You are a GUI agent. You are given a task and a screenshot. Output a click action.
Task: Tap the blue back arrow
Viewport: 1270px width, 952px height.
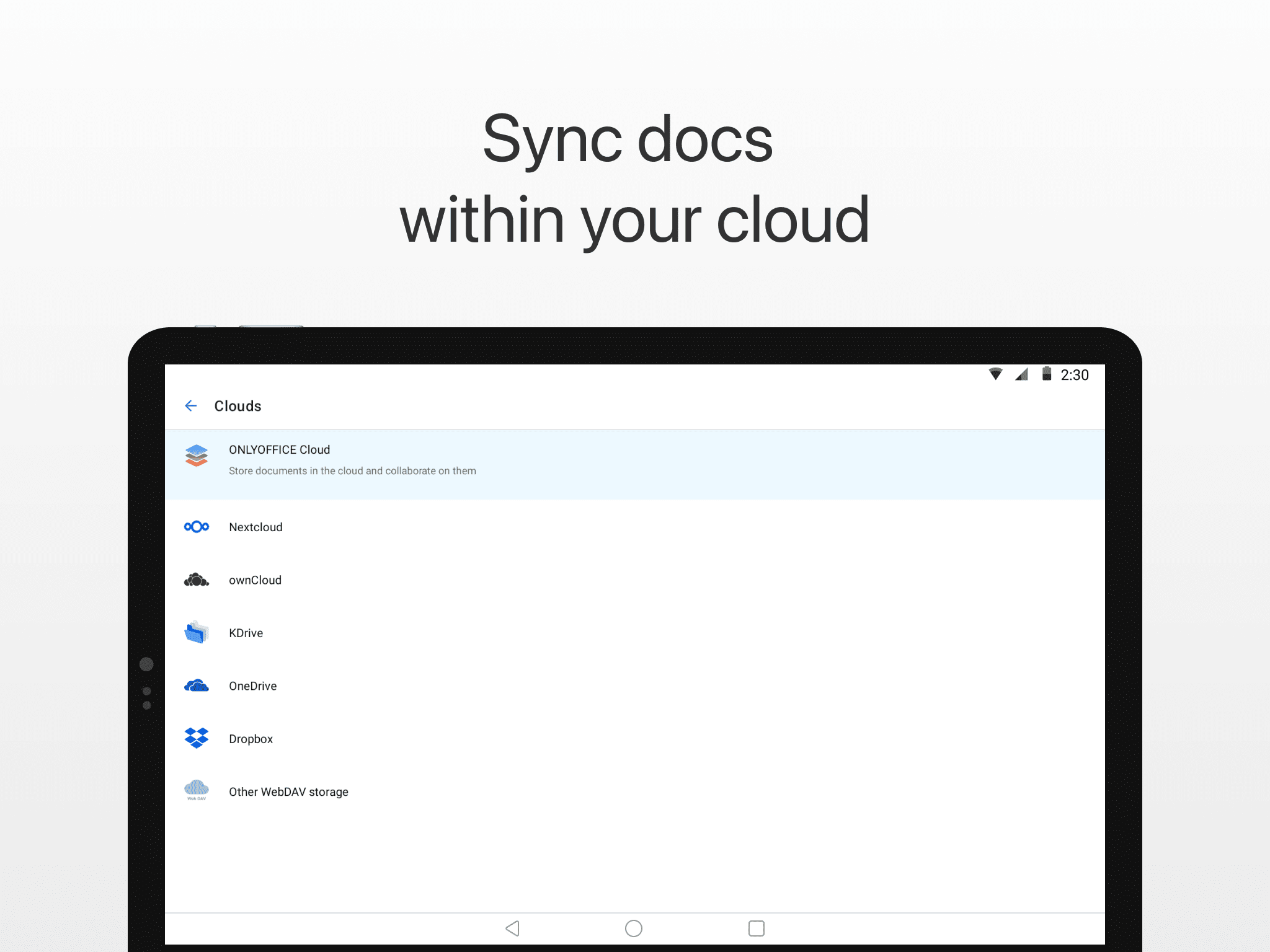coord(191,406)
